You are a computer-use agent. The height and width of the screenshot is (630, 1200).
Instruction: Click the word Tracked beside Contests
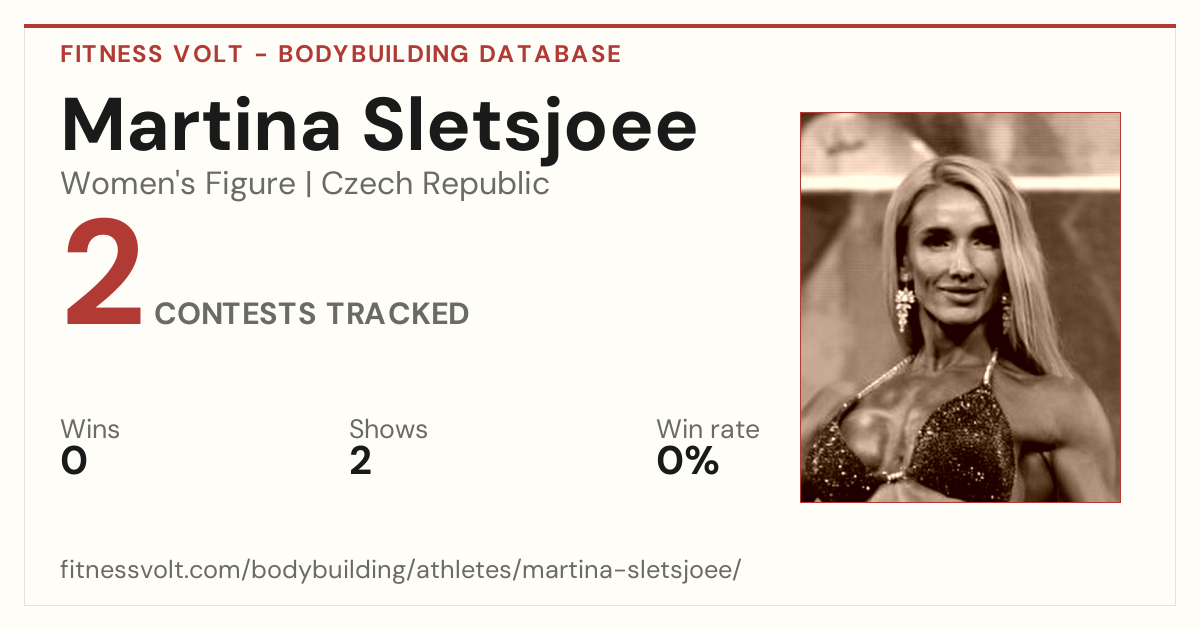(397, 314)
